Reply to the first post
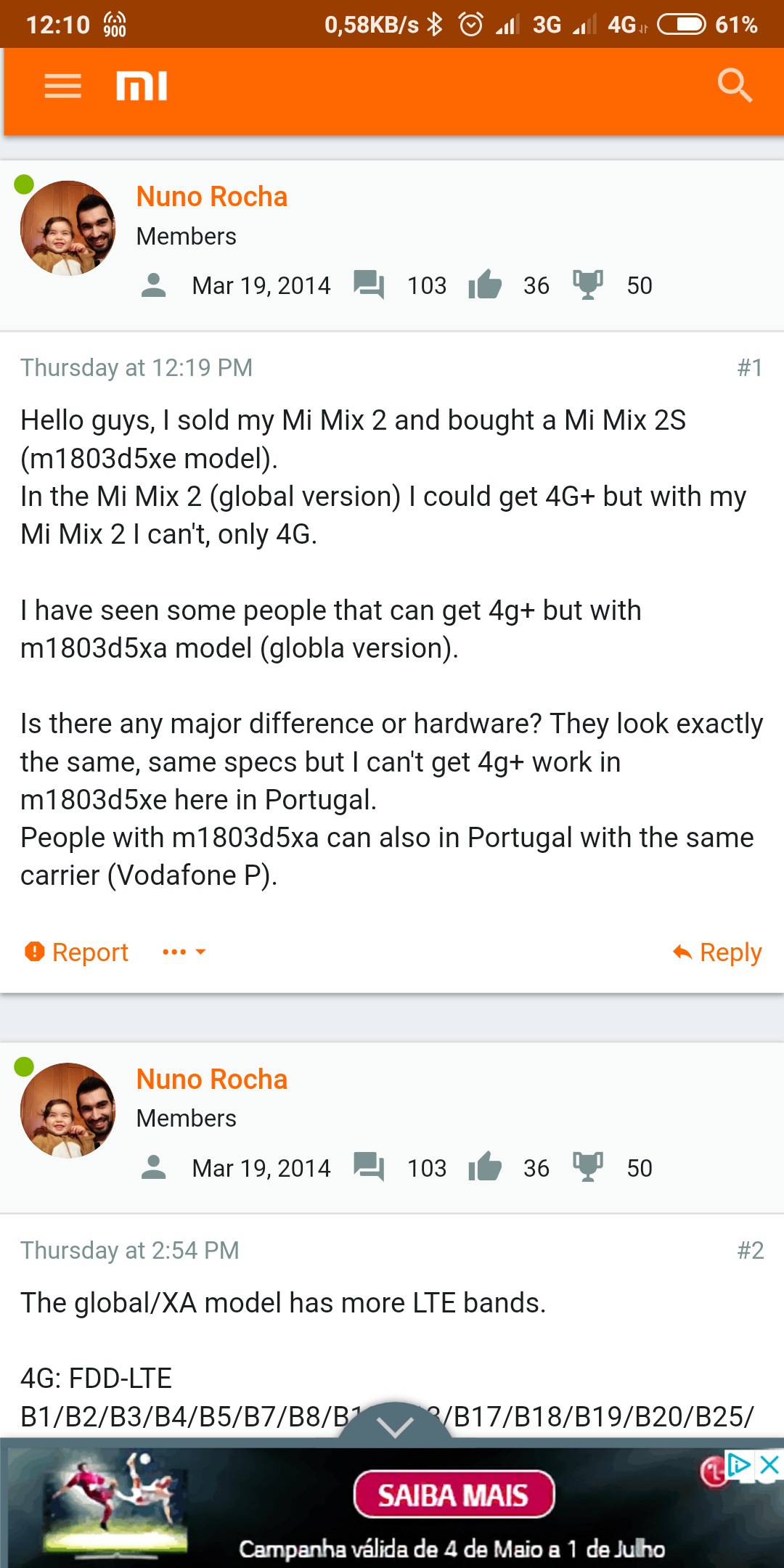The height and width of the screenshot is (1568, 784). (717, 952)
